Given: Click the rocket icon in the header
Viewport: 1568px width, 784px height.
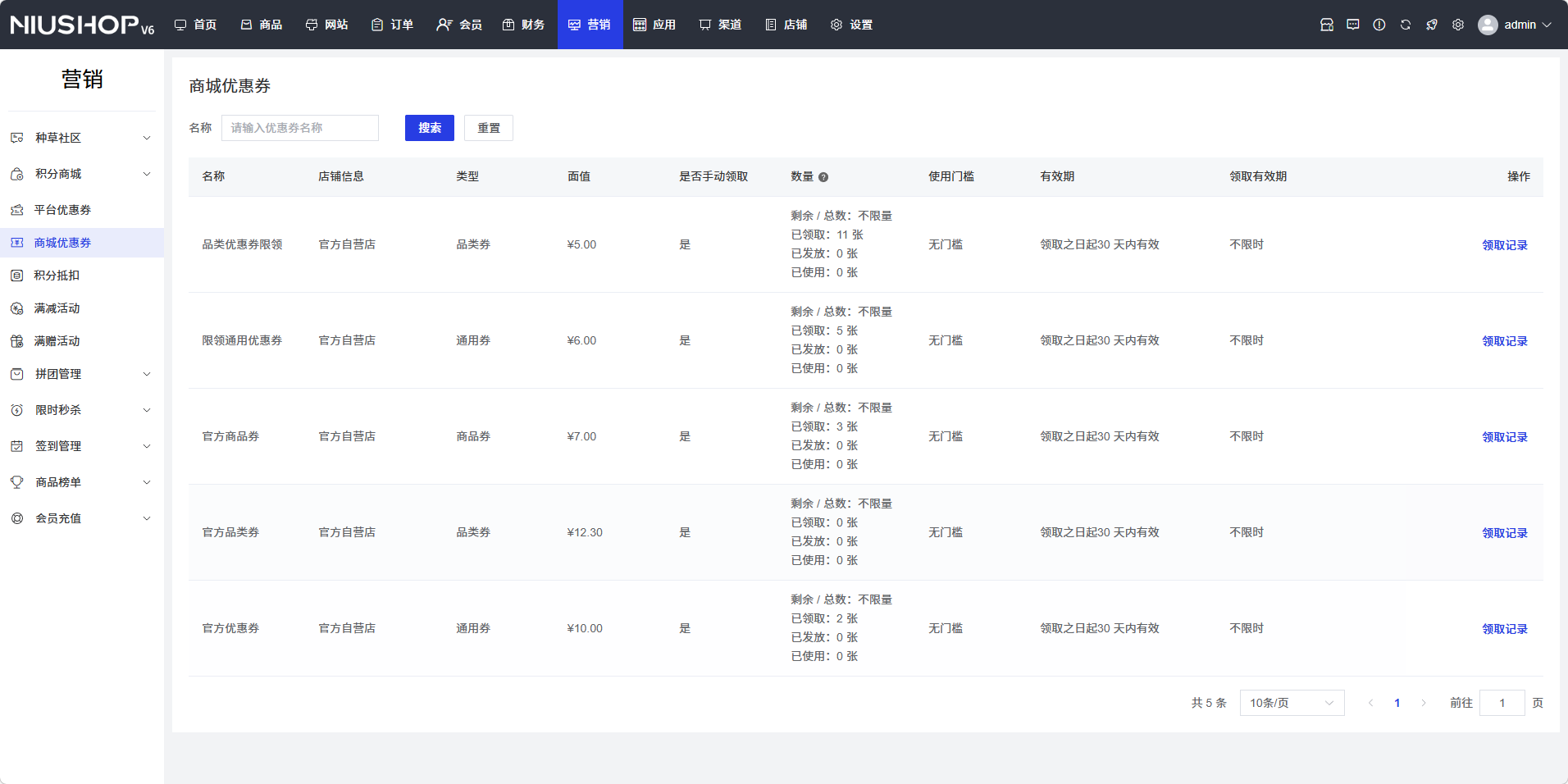Looking at the screenshot, I should click(1431, 25).
